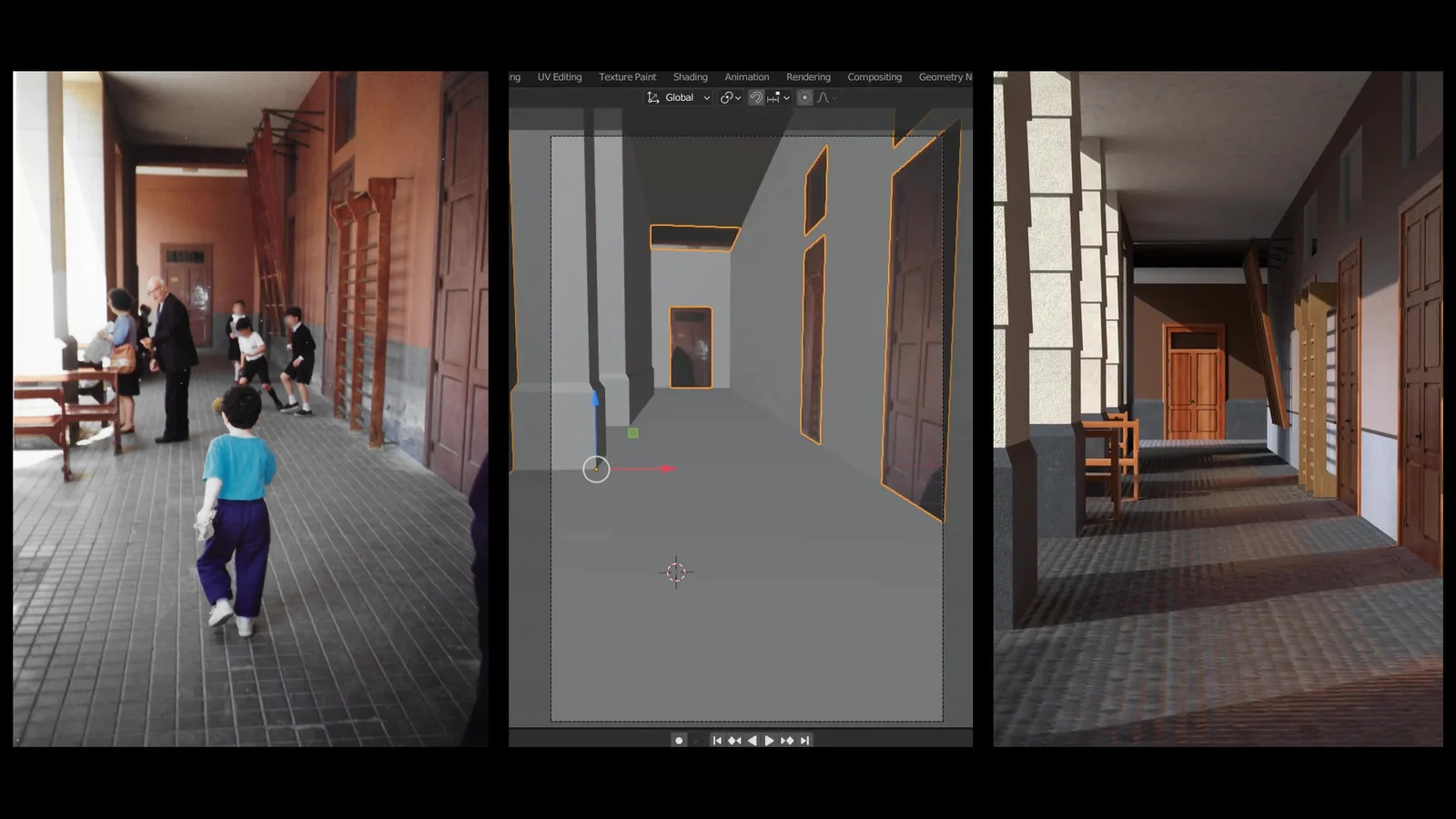Screen dimensions: 1456x819
Task: Play the animation in reverse
Action: point(752,741)
